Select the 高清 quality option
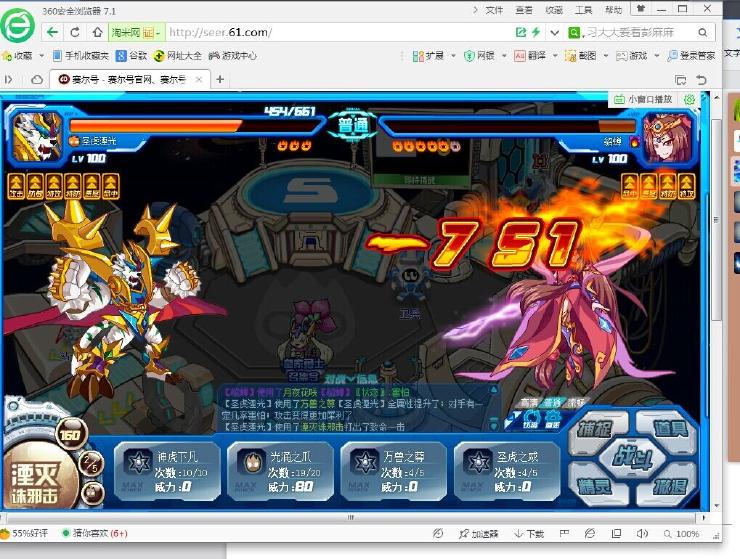Screen dimensions: 740x559 point(529,403)
